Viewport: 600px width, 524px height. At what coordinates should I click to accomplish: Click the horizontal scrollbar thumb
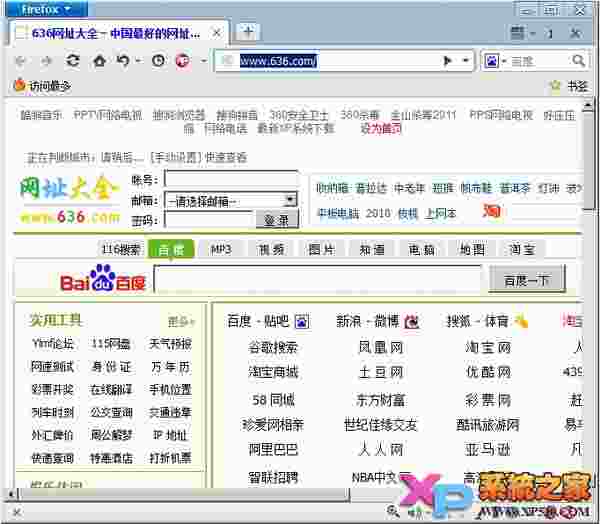point(185,494)
